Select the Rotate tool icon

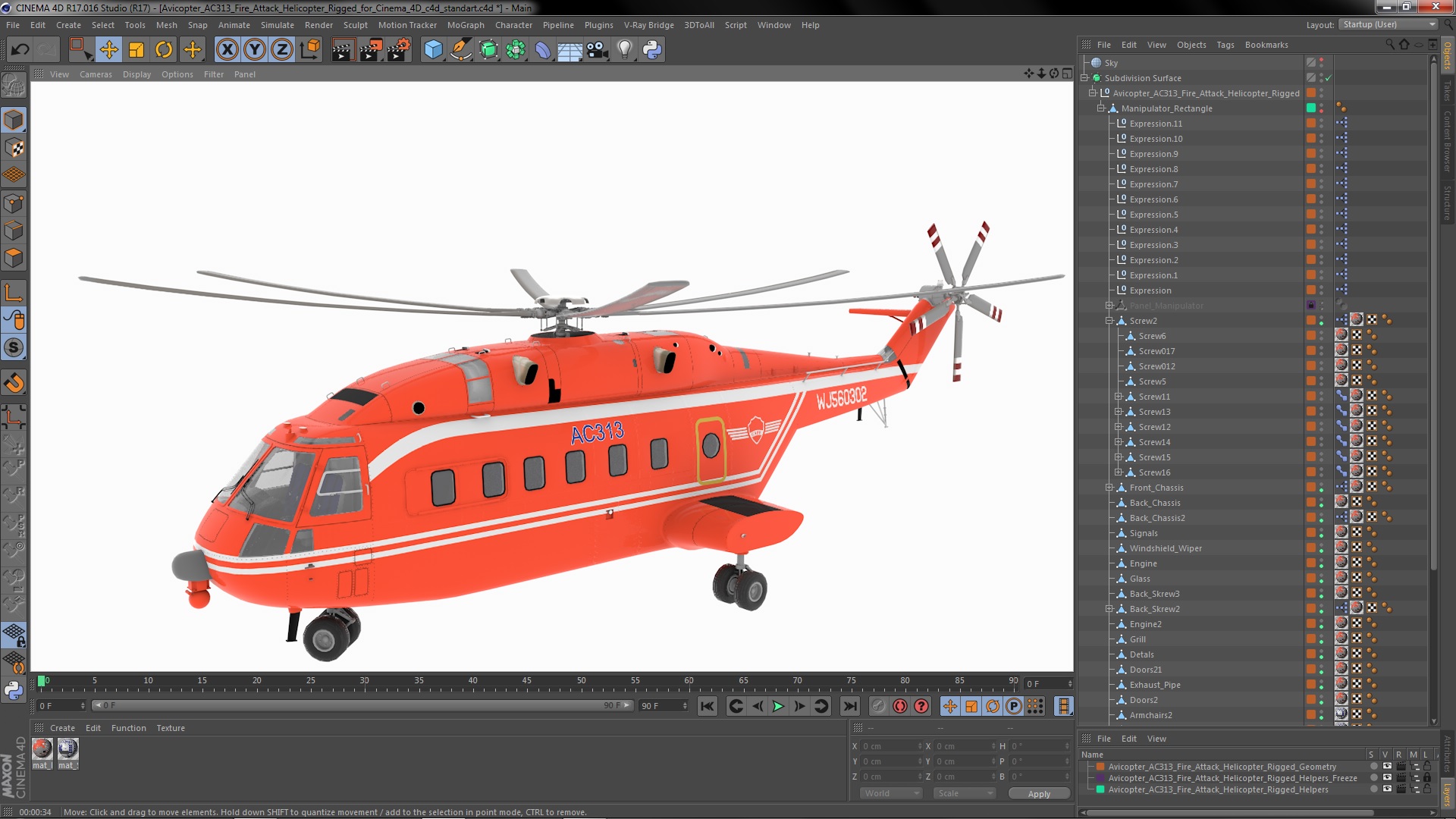coord(164,50)
